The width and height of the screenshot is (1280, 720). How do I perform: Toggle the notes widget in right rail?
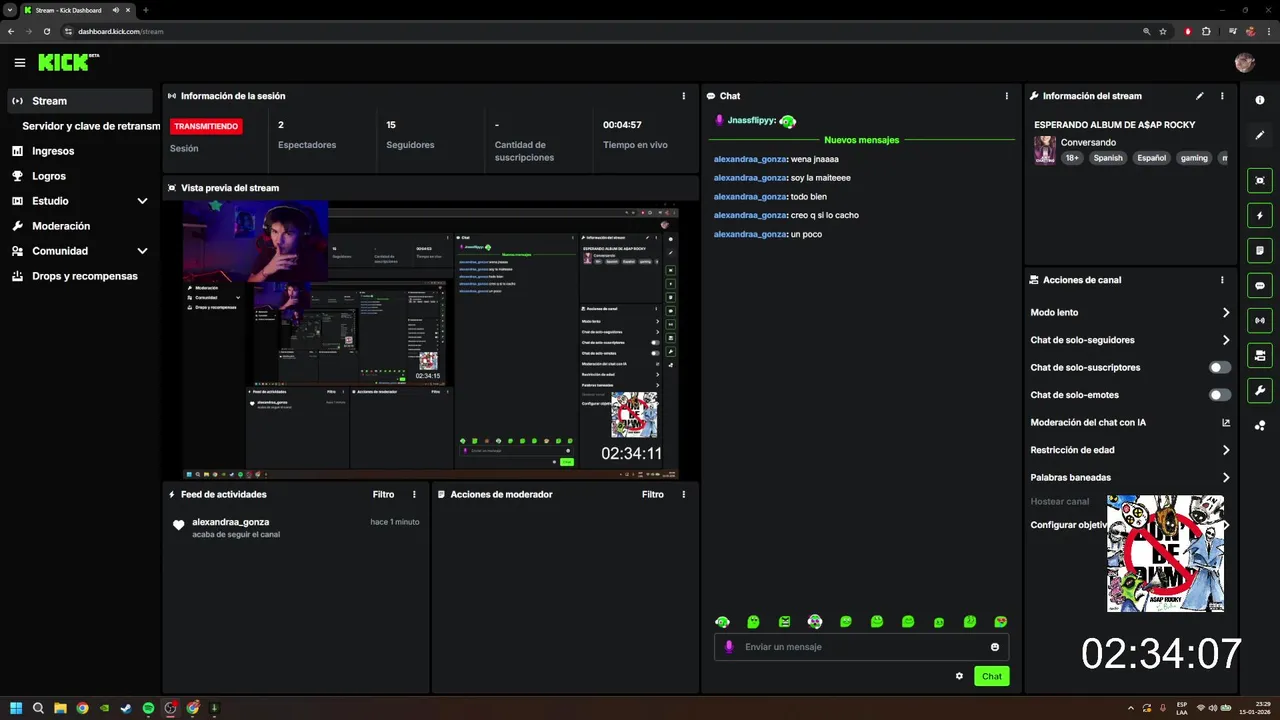[x=1260, y=250]
